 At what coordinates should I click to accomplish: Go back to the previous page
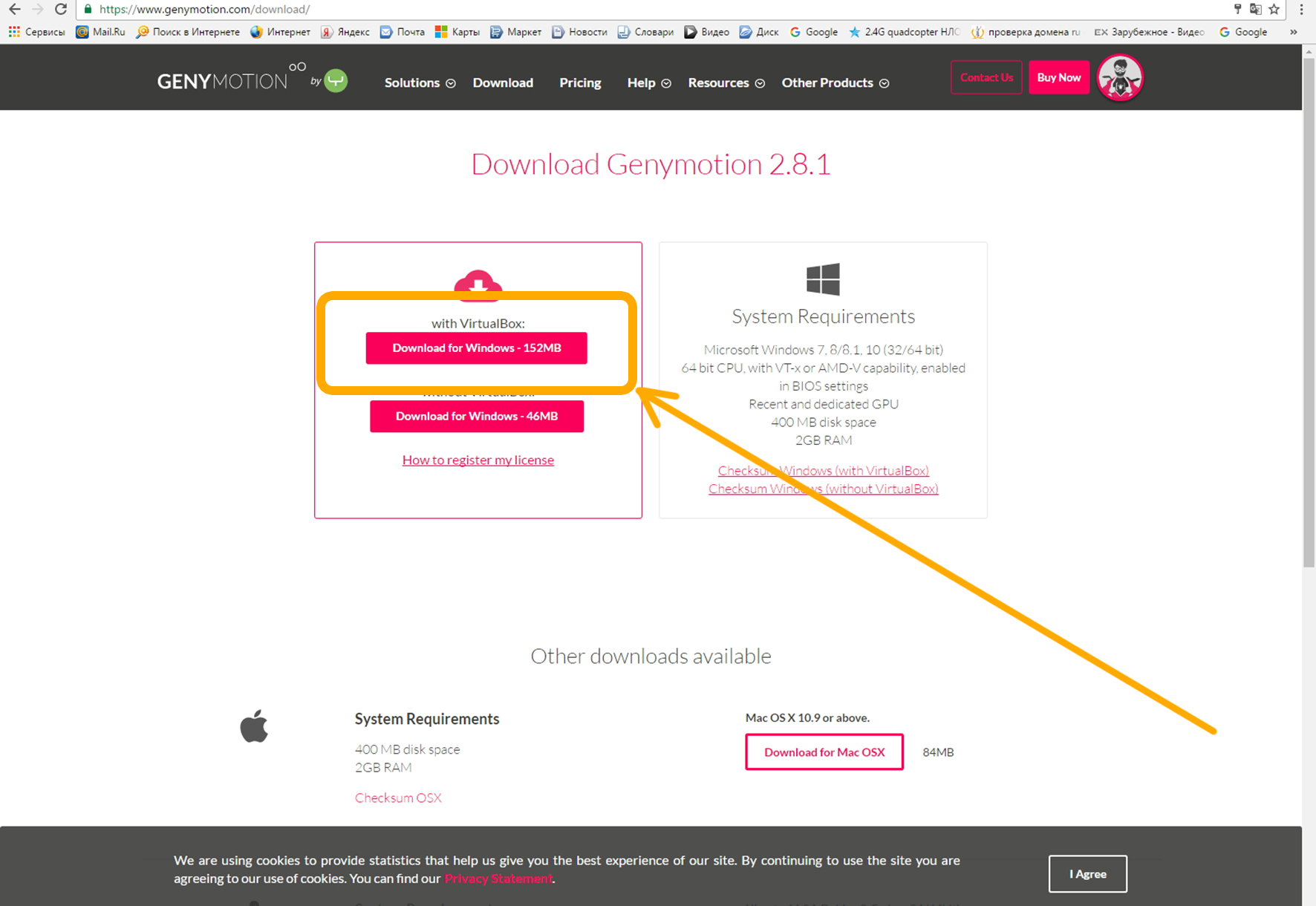15,9
